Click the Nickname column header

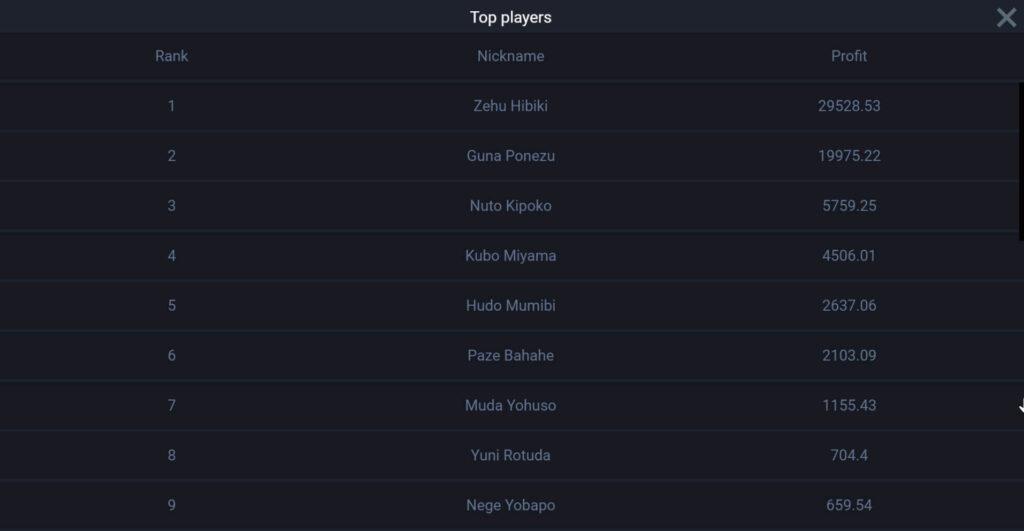coord(510,56)
